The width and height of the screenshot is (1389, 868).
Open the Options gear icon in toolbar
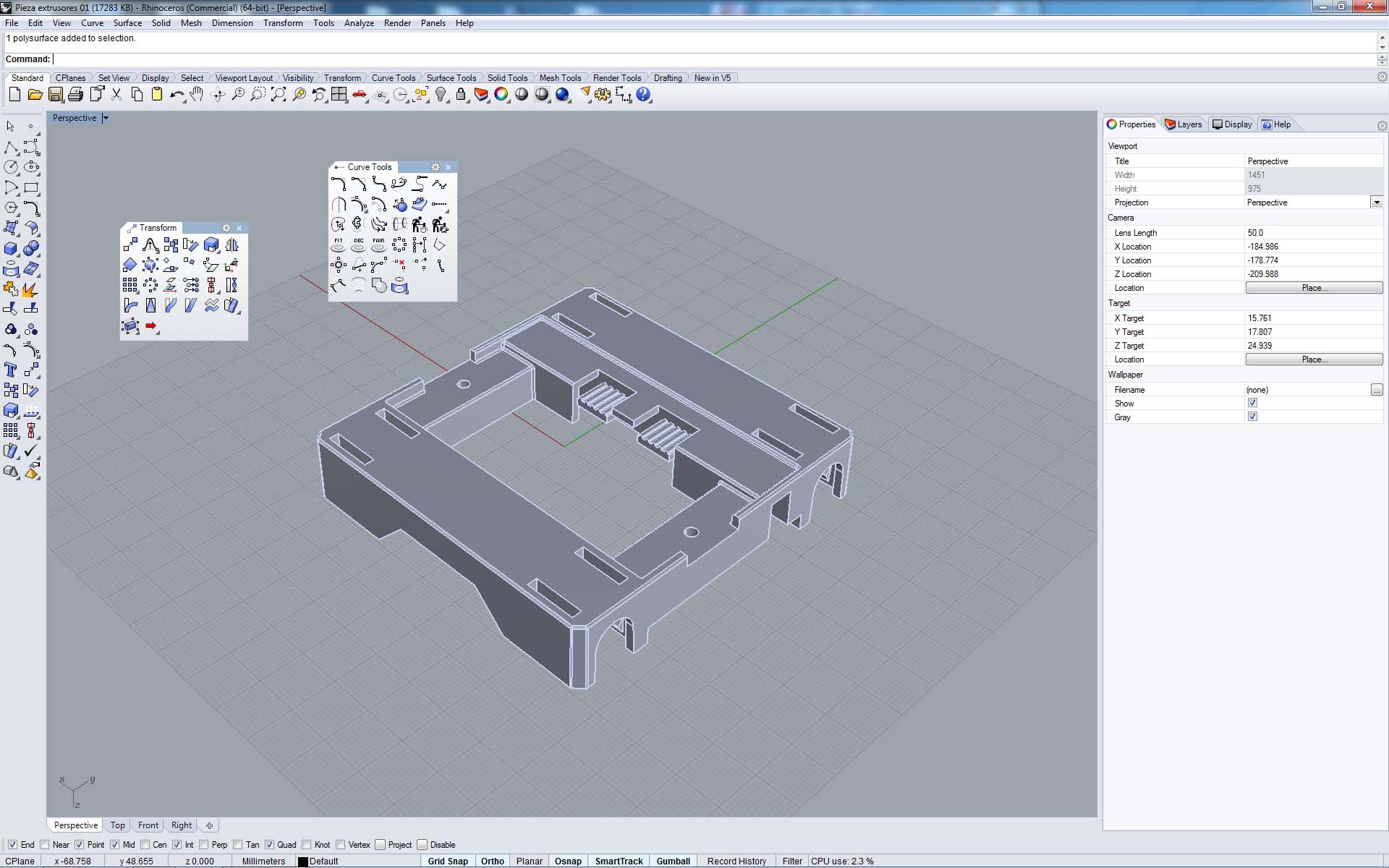[603, 95]
